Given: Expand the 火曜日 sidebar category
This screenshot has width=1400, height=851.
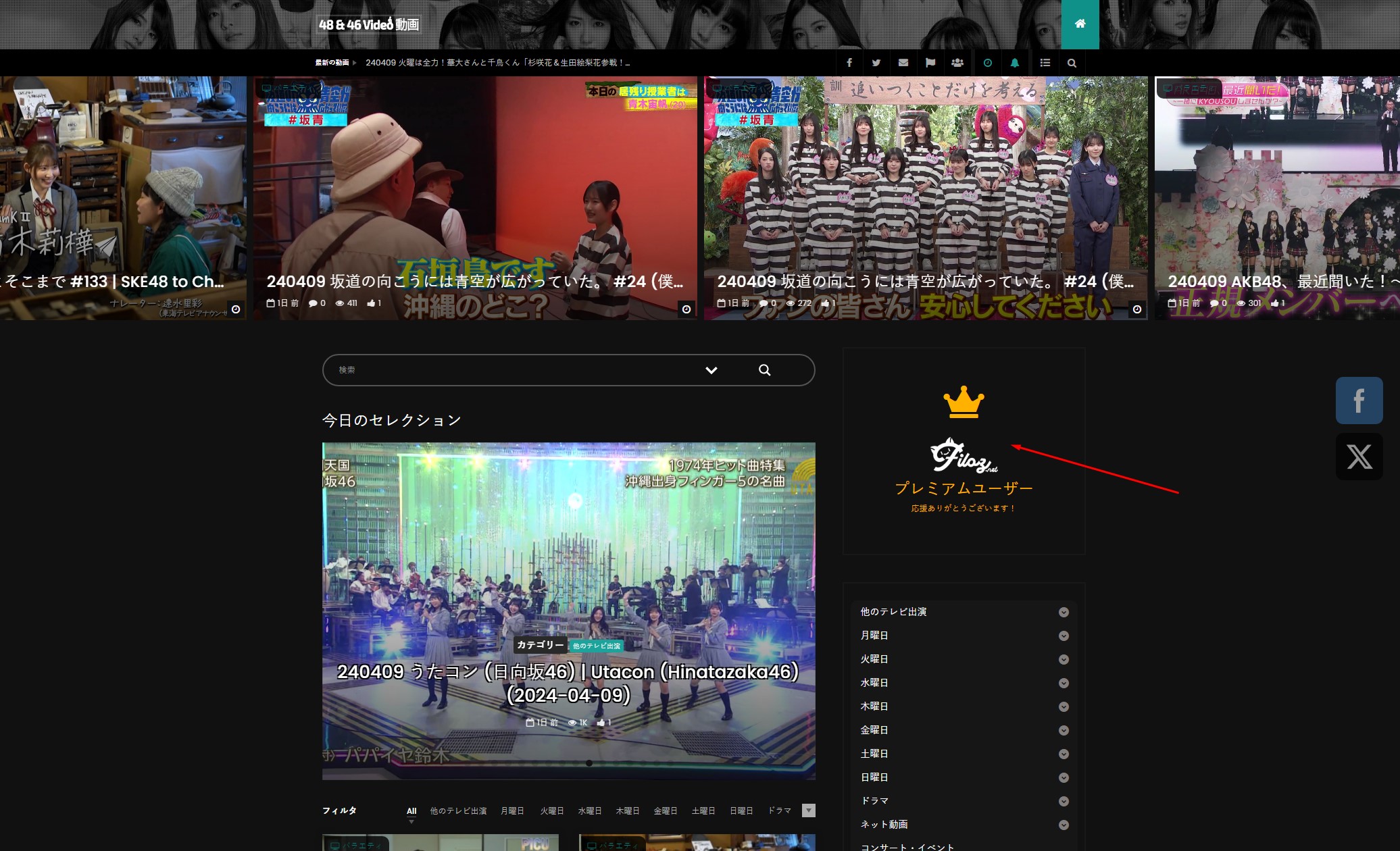Looking at the screenshot, I should [x=1064, y=659].
